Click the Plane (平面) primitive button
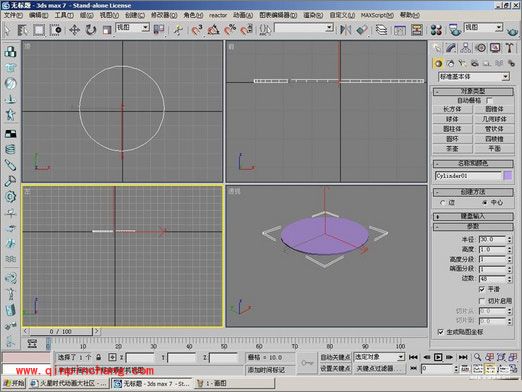The width and height of the screenshot is (522, 392). tap(494, 149)
